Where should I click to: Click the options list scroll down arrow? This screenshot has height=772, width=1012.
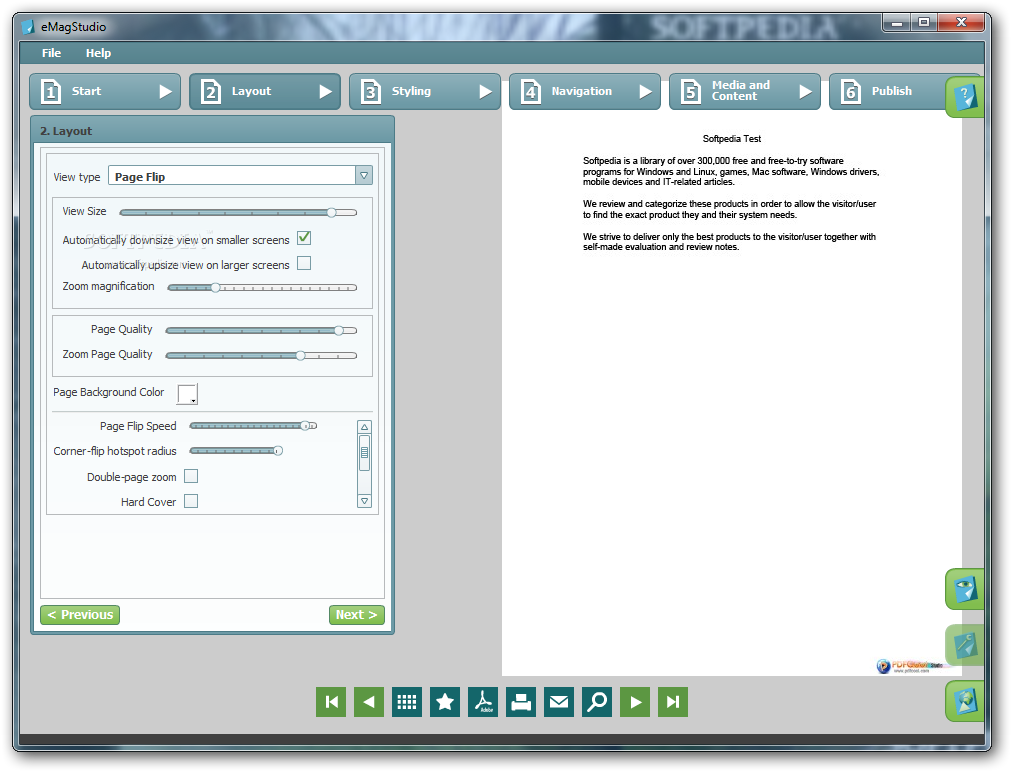tap(365, 501)
